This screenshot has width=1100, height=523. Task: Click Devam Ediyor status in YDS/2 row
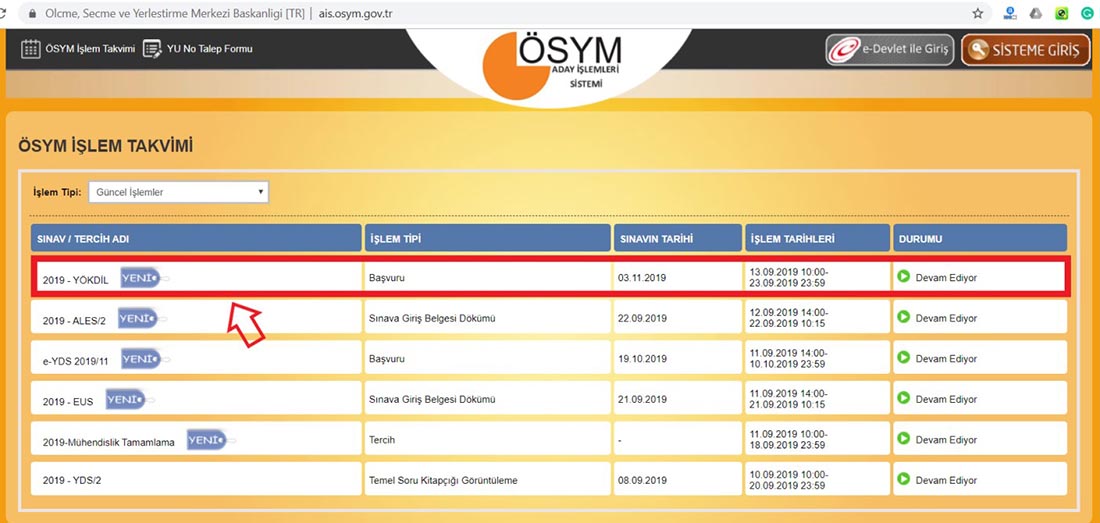click(x=946, y=481)
